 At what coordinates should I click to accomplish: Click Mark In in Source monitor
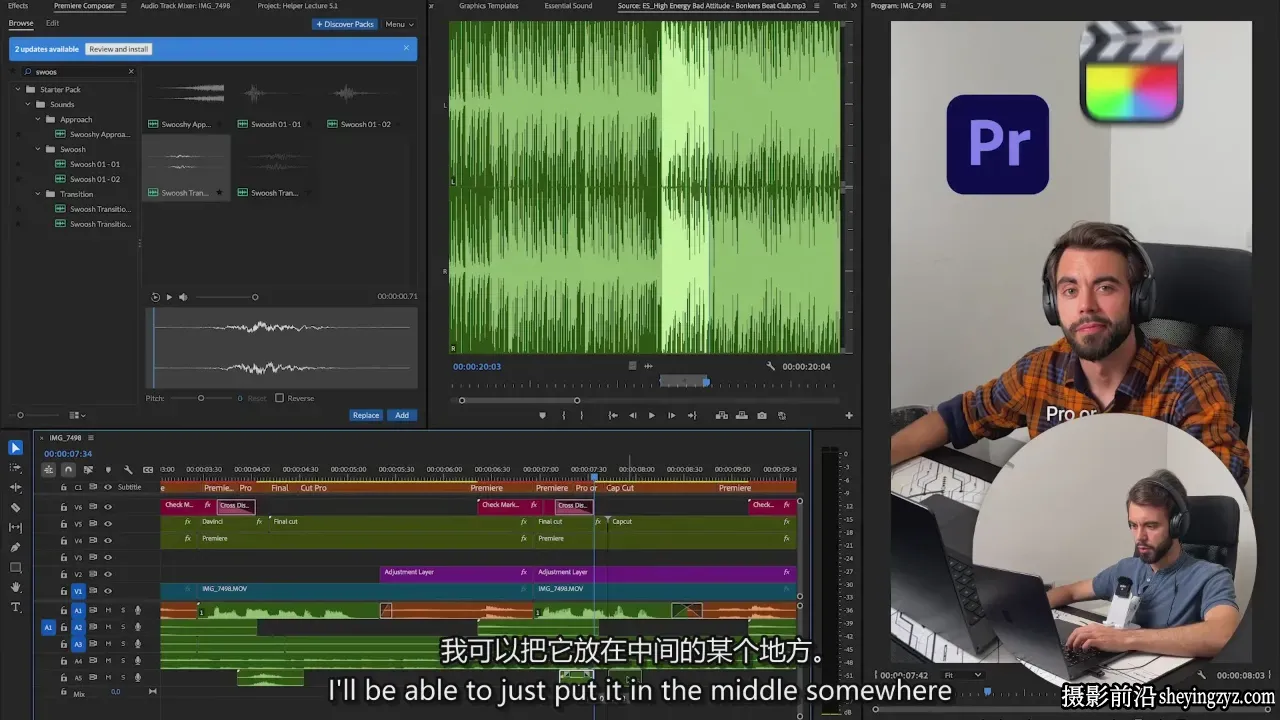[564, 415]
